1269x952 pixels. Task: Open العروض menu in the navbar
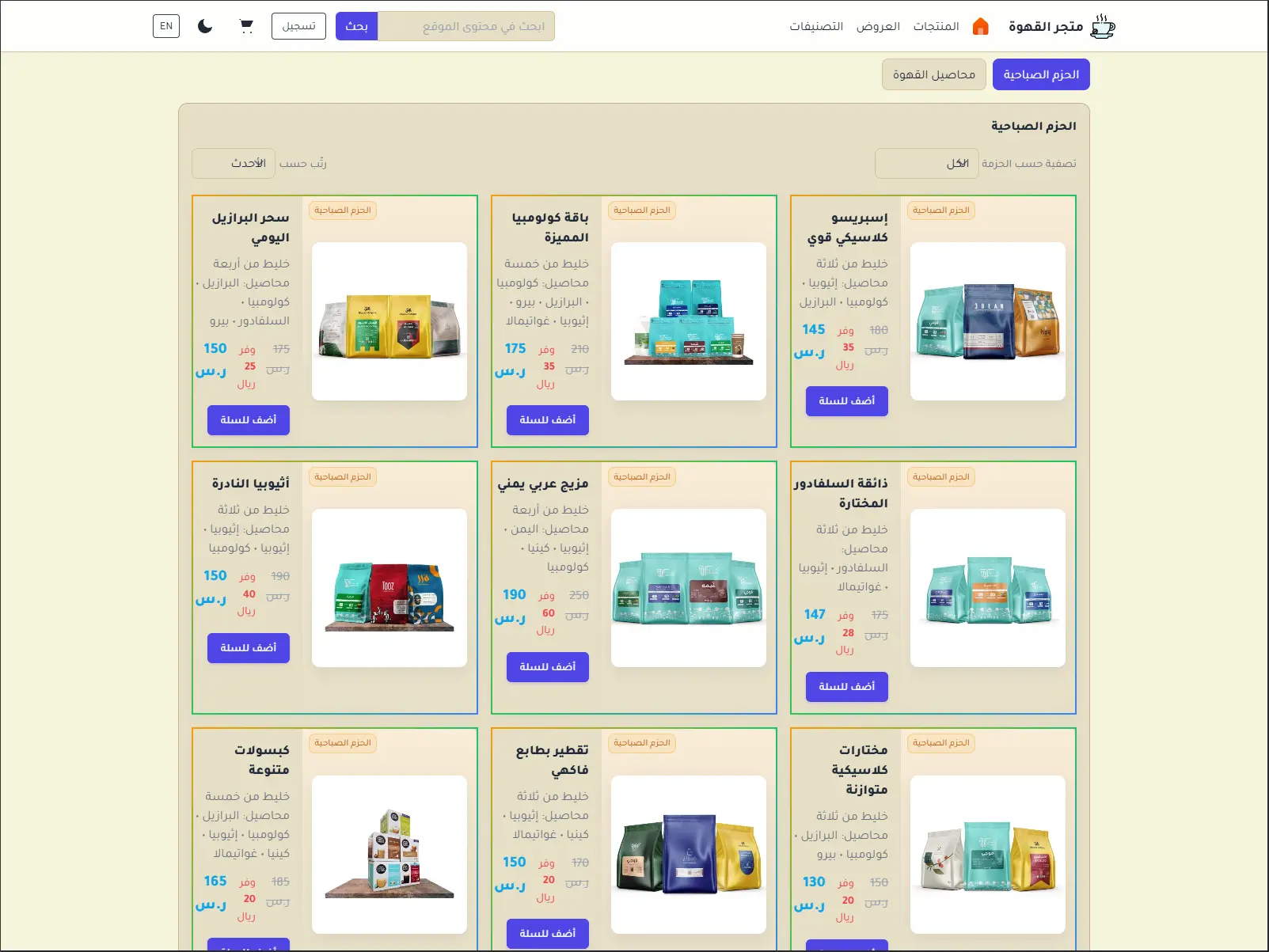pyautogui.click(x=878, y=27)
